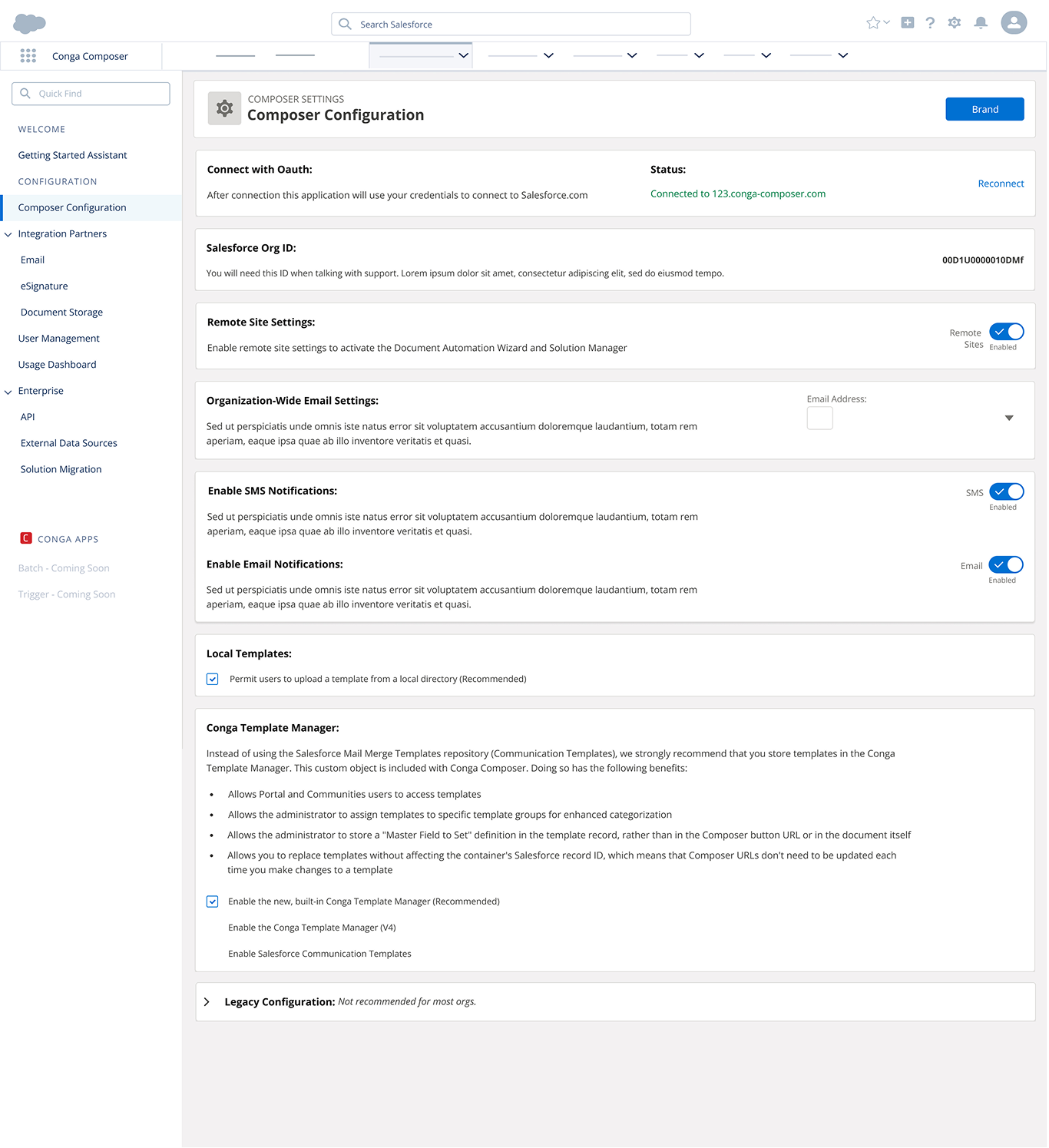Open the favorites list dropdown arrow

tap(887, 22)
